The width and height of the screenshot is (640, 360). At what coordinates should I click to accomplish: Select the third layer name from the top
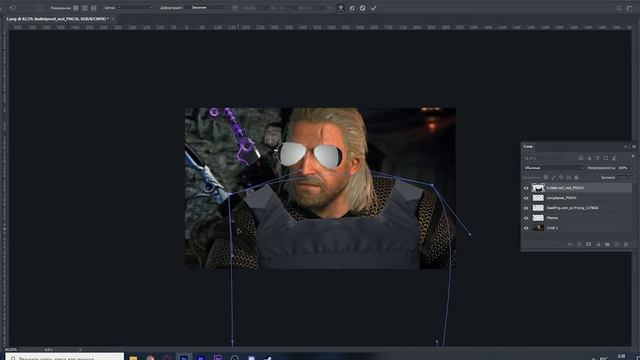click(x=573, y=208)
